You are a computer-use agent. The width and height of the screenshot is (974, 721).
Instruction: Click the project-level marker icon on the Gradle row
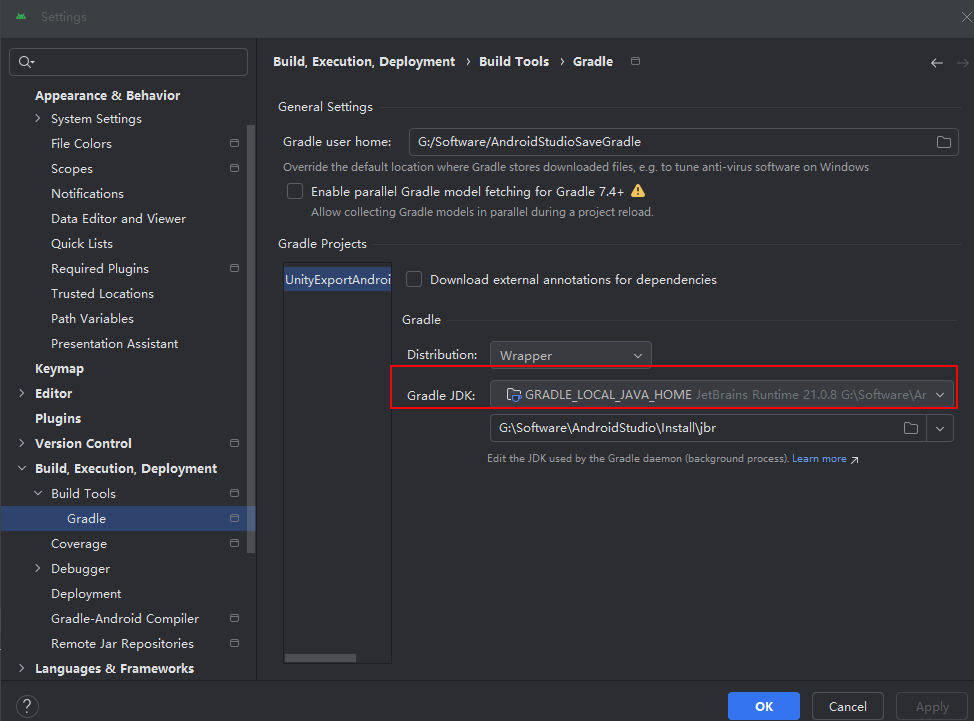click(234, 518)
